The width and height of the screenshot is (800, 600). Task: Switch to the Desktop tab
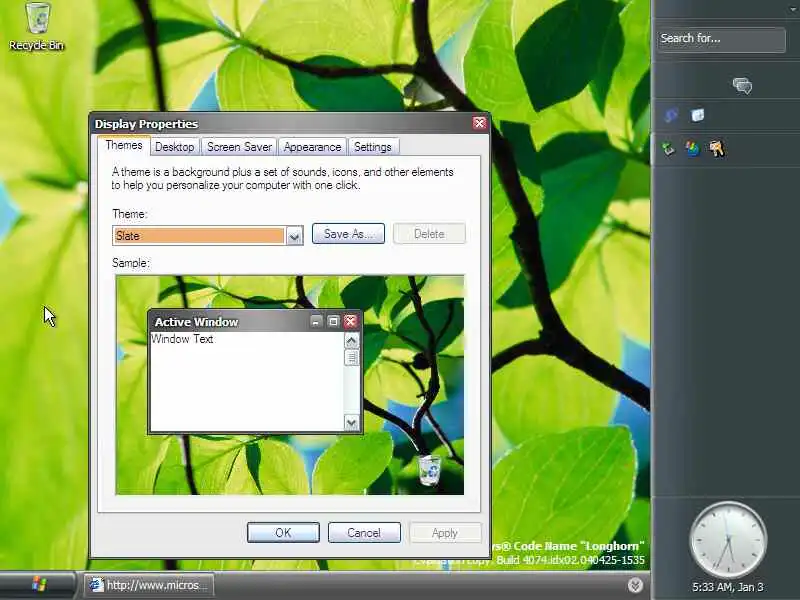tap(174, 147)
